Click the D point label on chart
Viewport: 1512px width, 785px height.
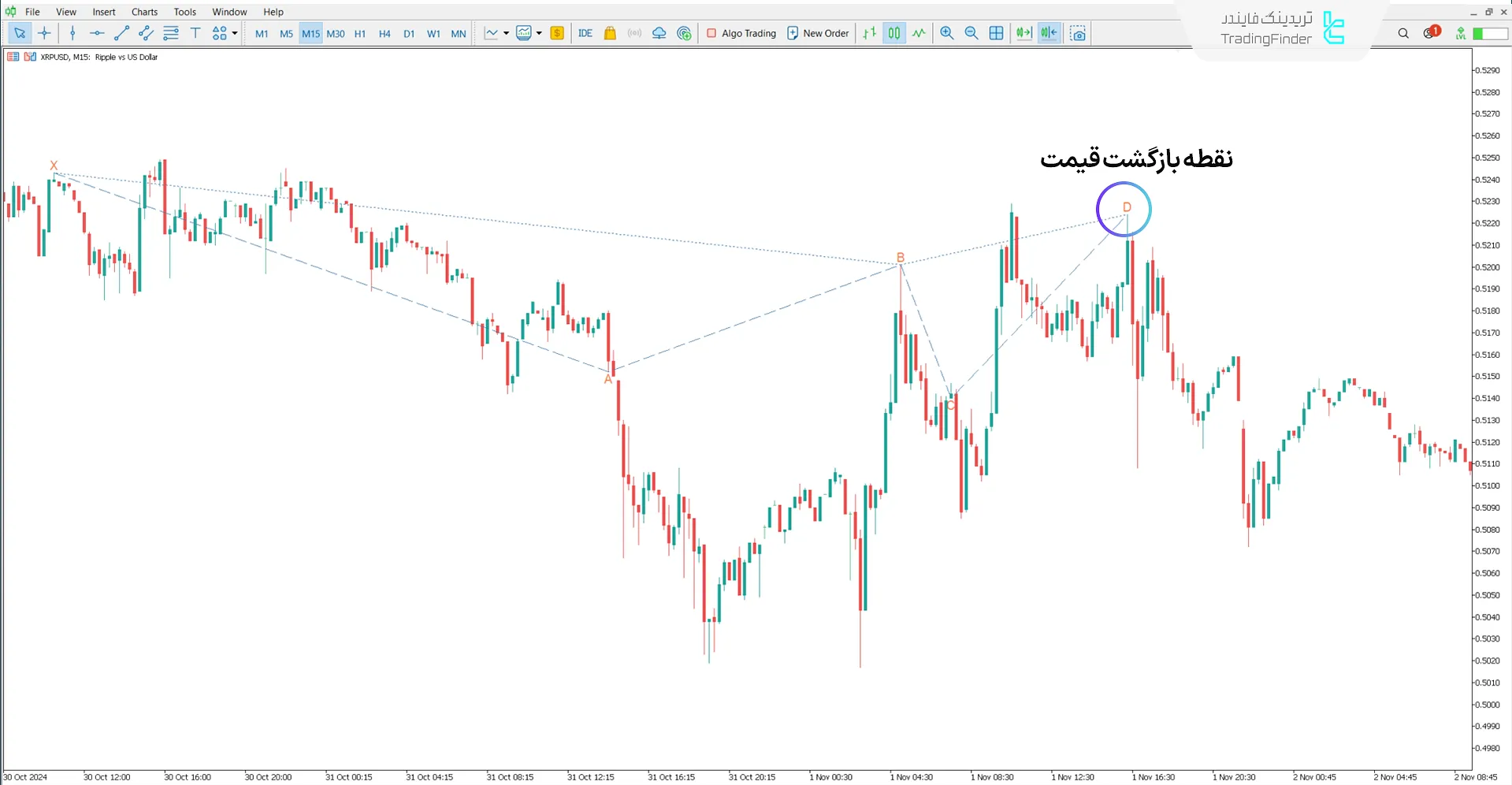[x=1127, y=207]
